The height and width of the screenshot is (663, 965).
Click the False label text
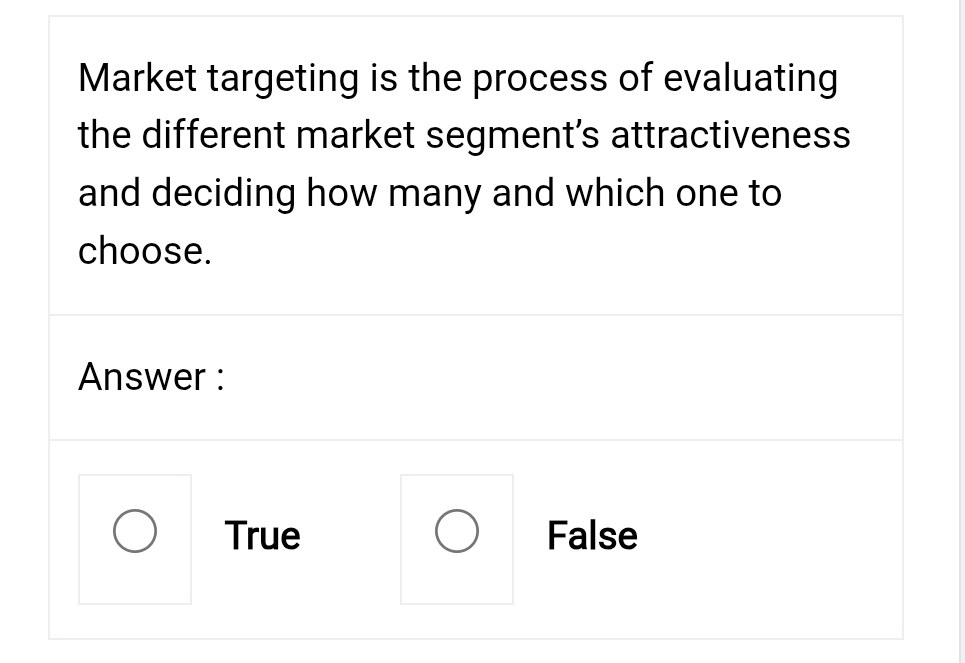click(x=592, y=536)
